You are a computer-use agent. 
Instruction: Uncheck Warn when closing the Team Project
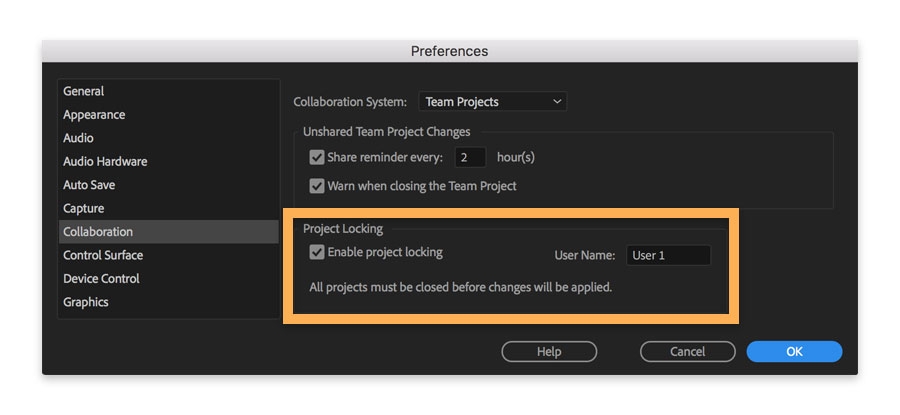click(317, 185)
